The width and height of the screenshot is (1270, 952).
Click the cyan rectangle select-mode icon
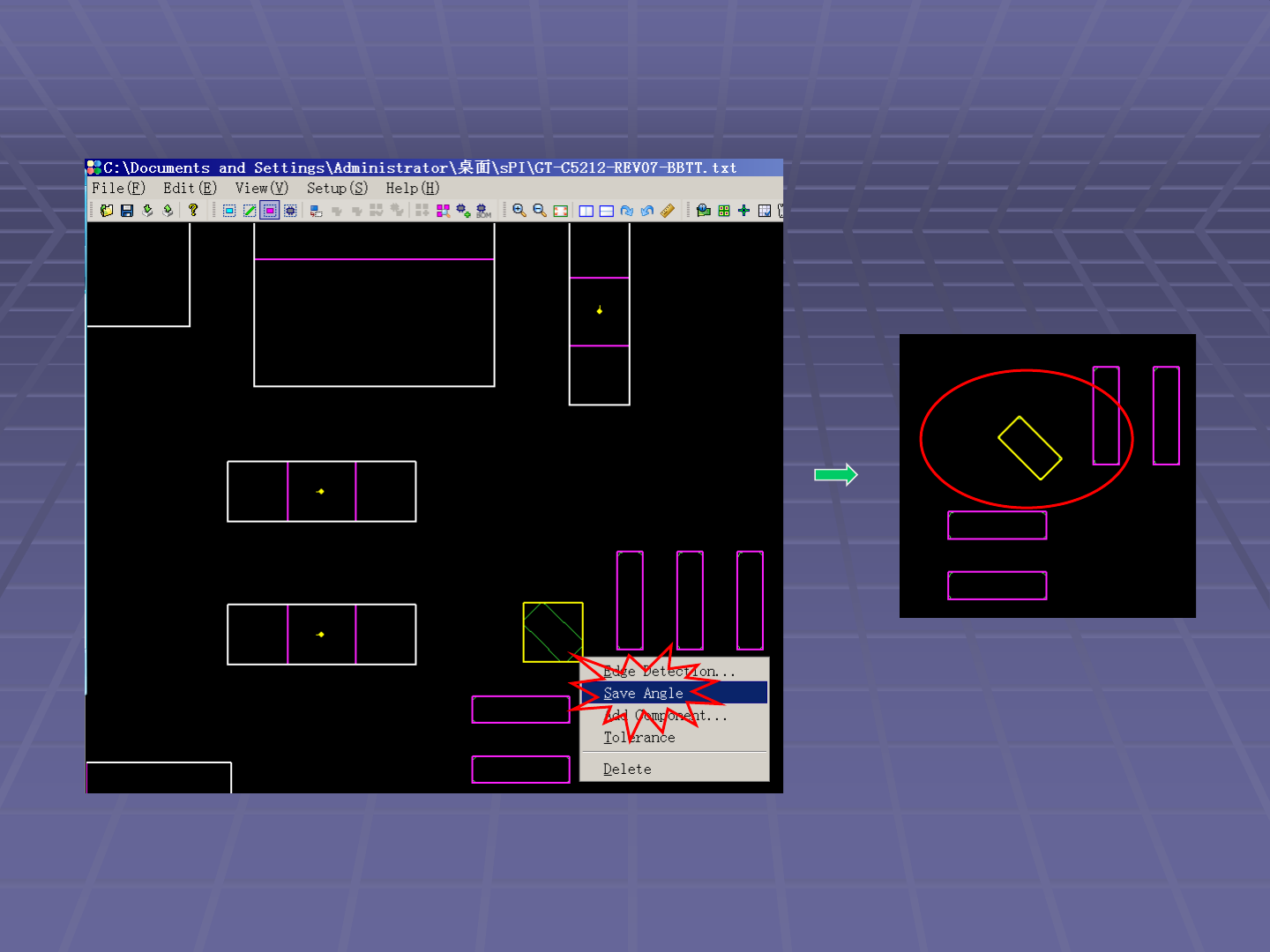(229, 211)
